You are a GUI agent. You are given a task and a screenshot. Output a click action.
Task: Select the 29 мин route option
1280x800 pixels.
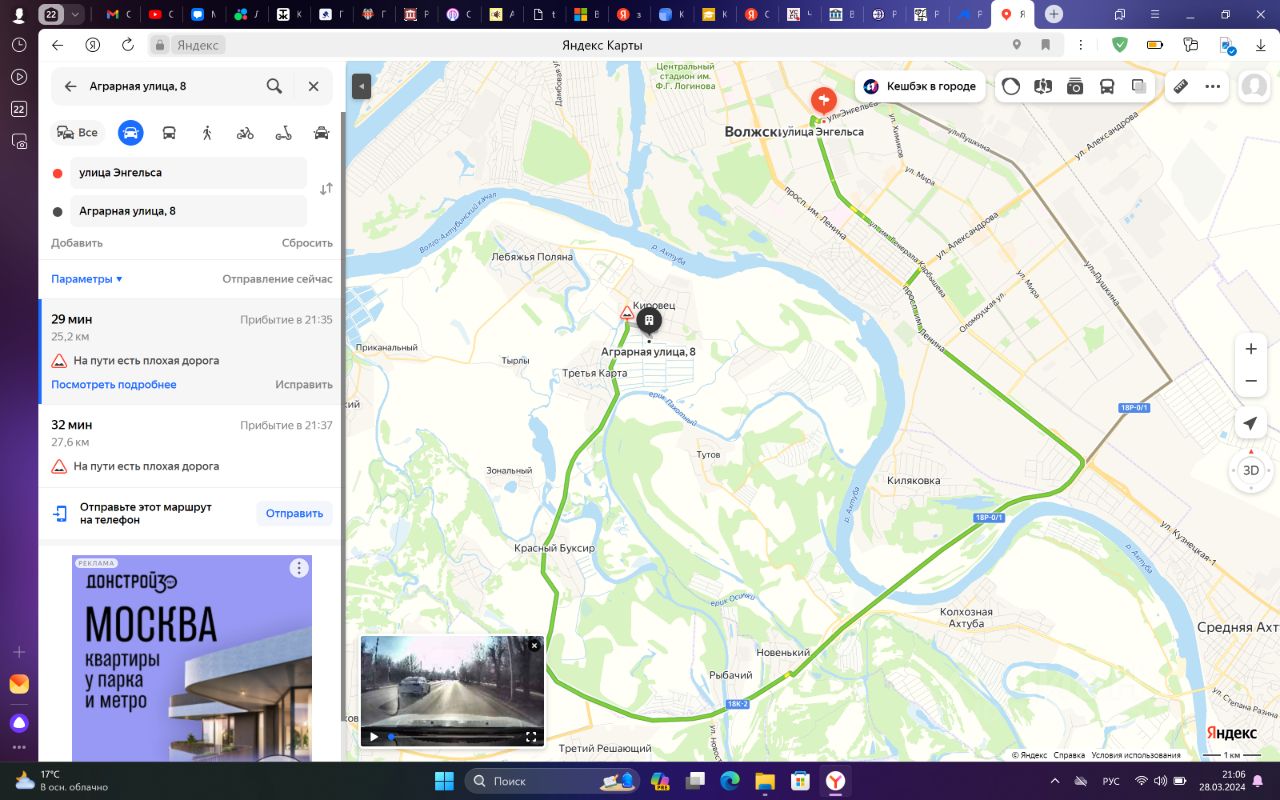coord(191,351)
